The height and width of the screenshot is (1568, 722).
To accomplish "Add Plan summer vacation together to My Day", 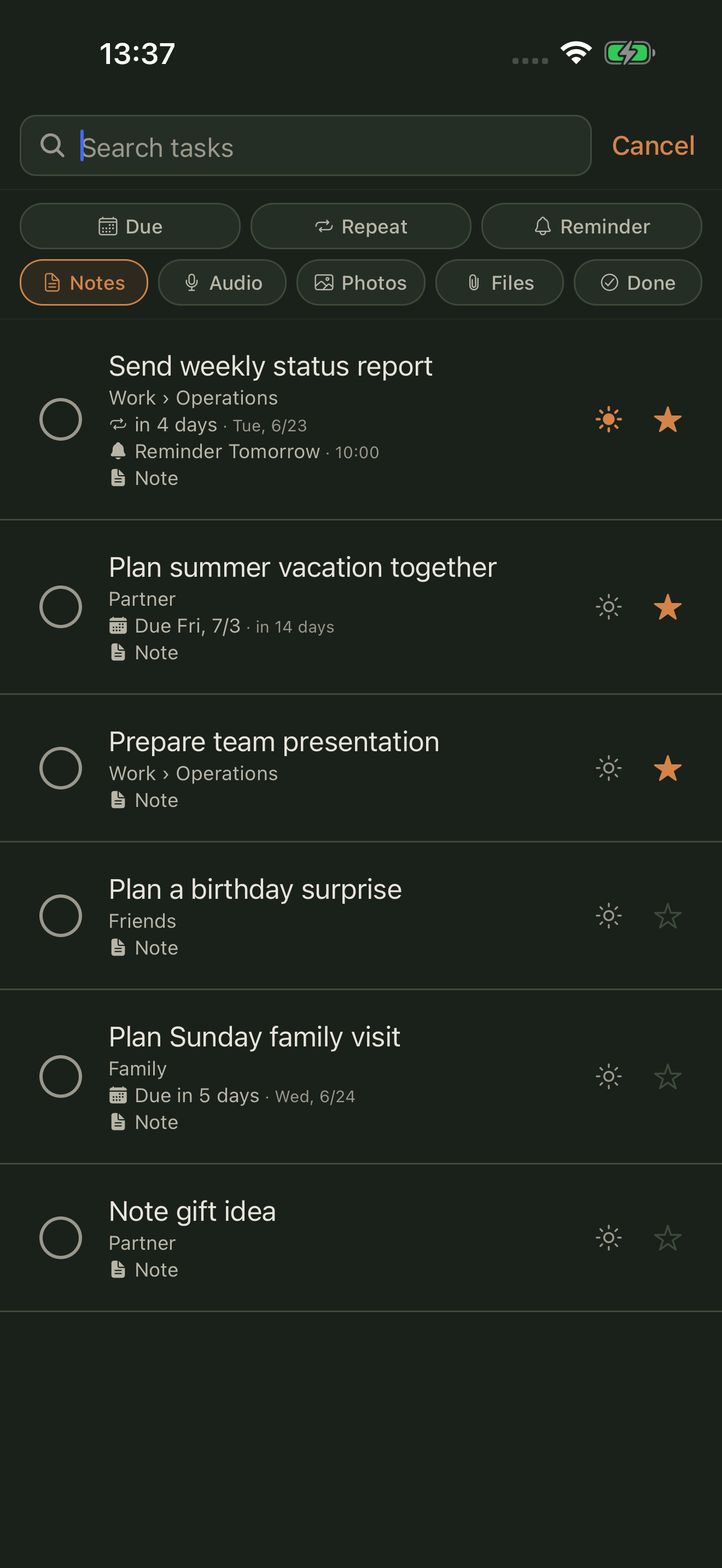I will tap(608, 607).
